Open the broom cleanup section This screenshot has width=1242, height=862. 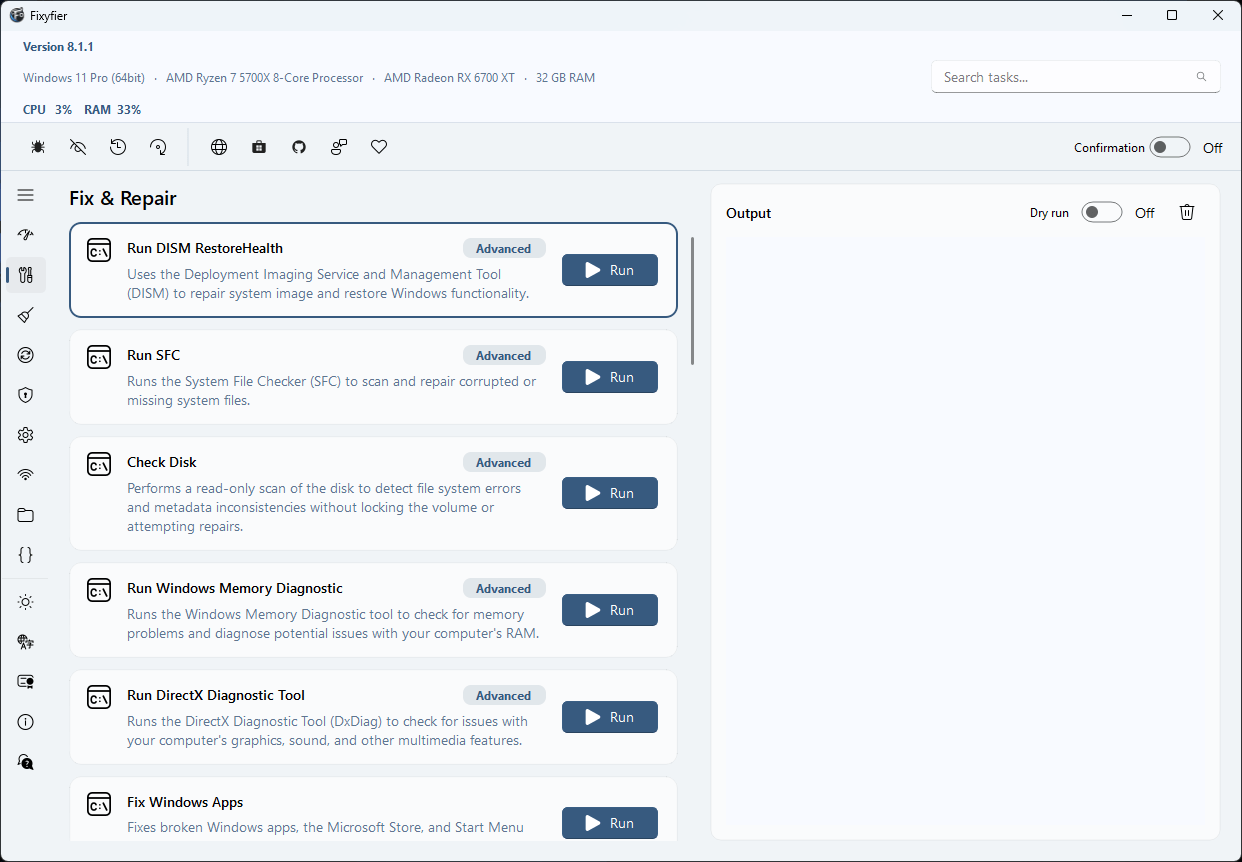tap(26, 315)
